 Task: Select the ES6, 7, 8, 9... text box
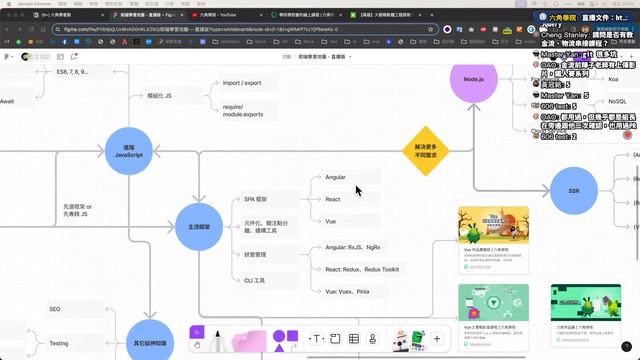coord(83,71)
